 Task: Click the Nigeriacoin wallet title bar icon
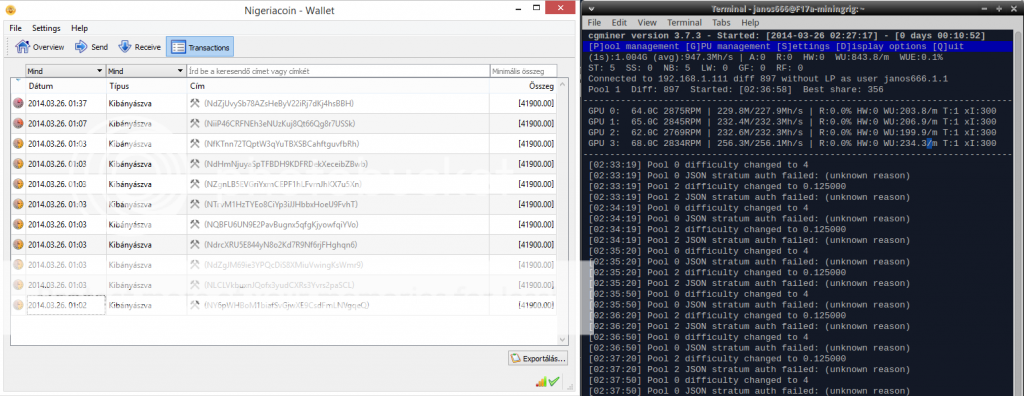click(x=11, y=10)
